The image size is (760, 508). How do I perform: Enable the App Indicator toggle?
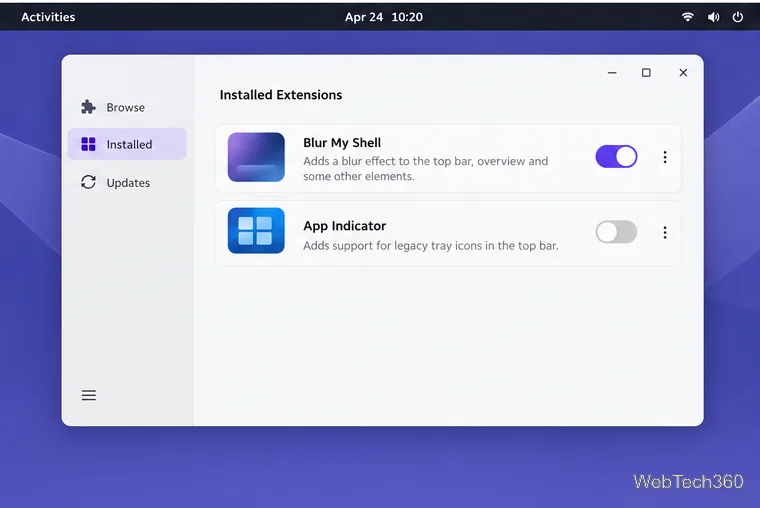(616, 232)
